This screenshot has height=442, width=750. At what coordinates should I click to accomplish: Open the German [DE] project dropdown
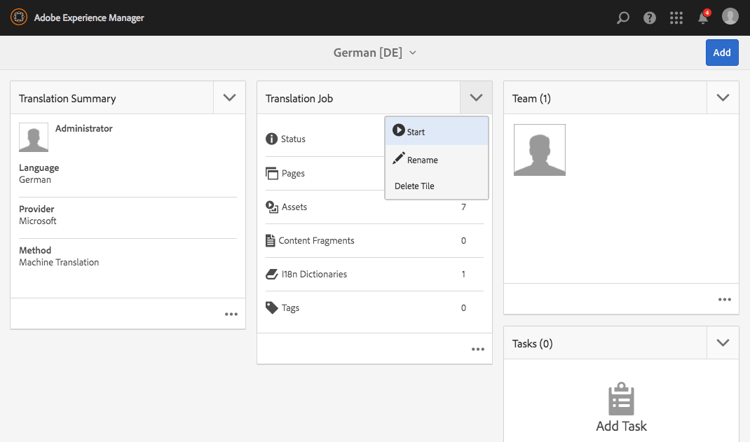click(375, 52)
